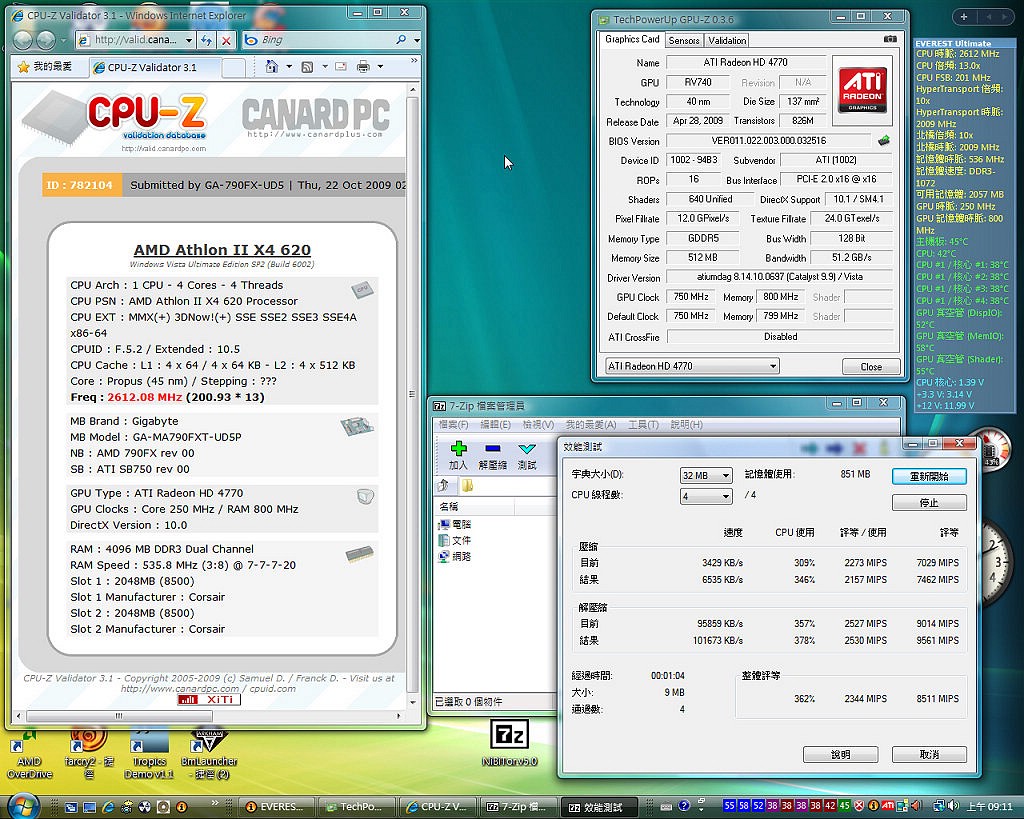The image size is (1024, 819).
Task: Click the RSS feeds icon in IE
Action: [307, 67]
